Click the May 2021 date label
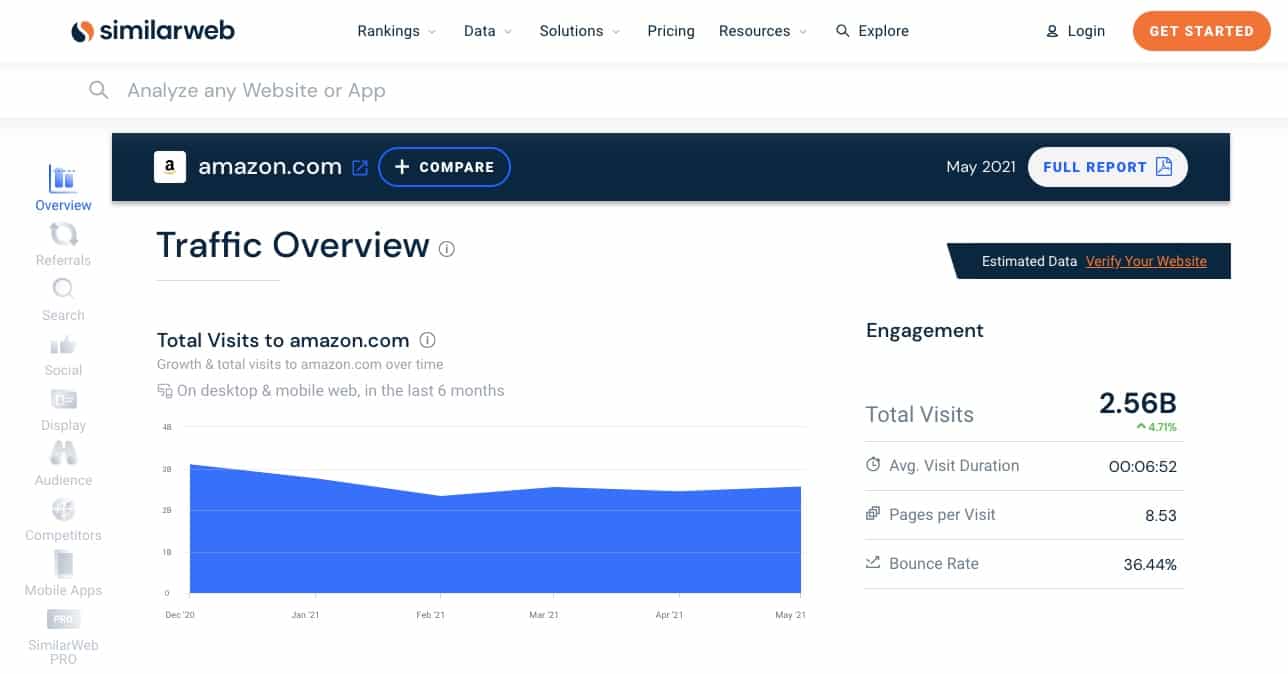 [x=981, y=167]
